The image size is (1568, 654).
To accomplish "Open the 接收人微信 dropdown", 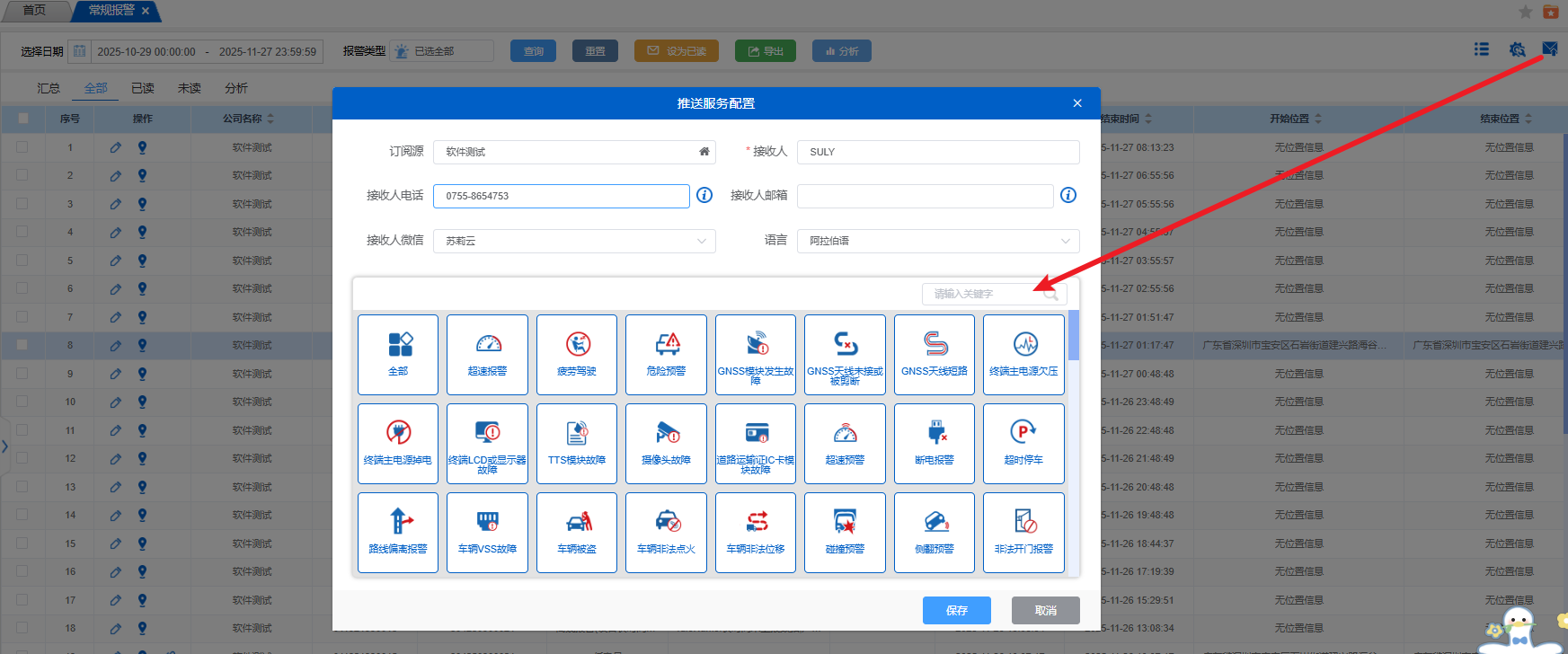I will [574, 241].
